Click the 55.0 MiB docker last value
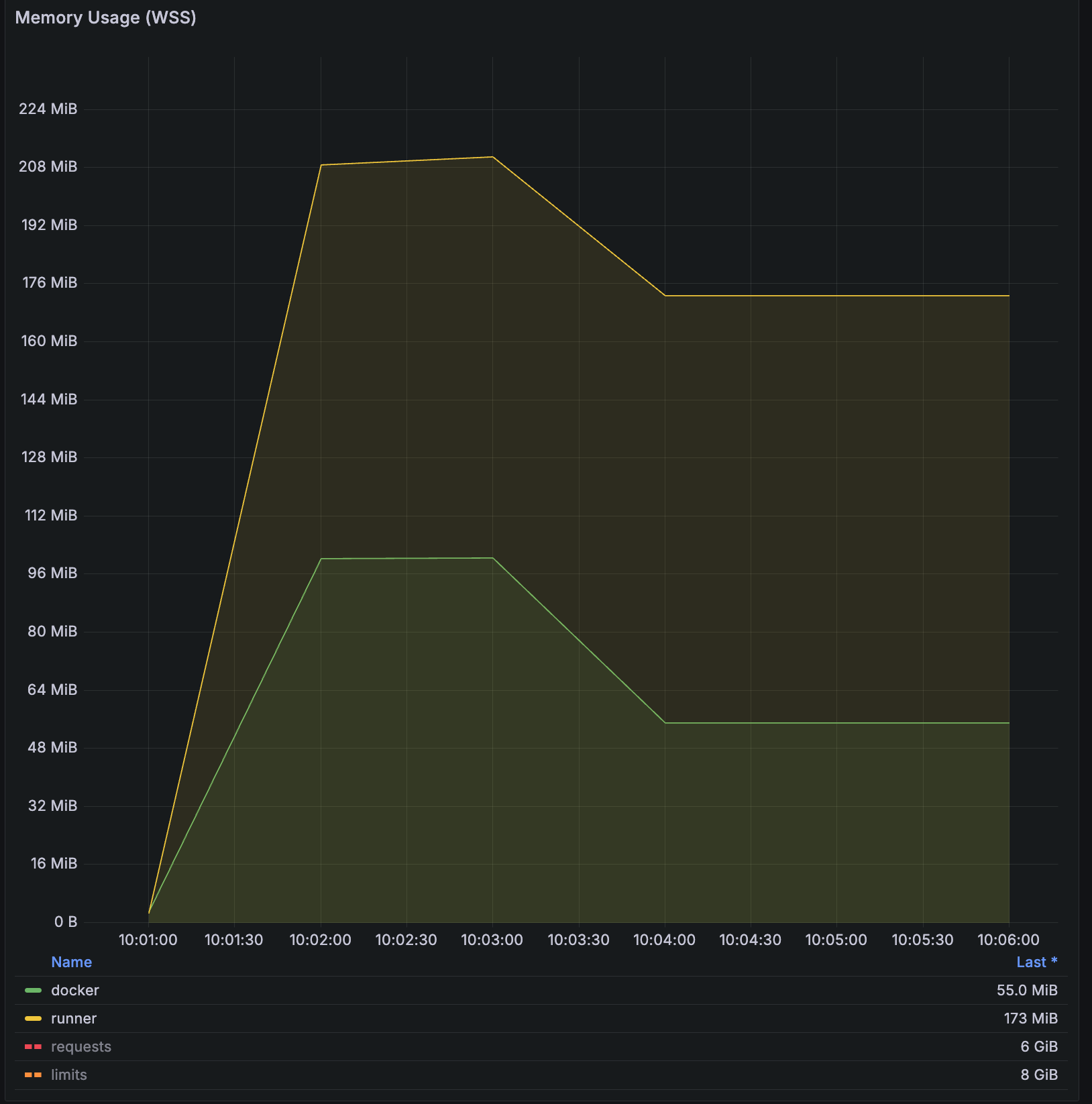The height and width of the screenshot is (1104, 1092). pos(1026,990)
